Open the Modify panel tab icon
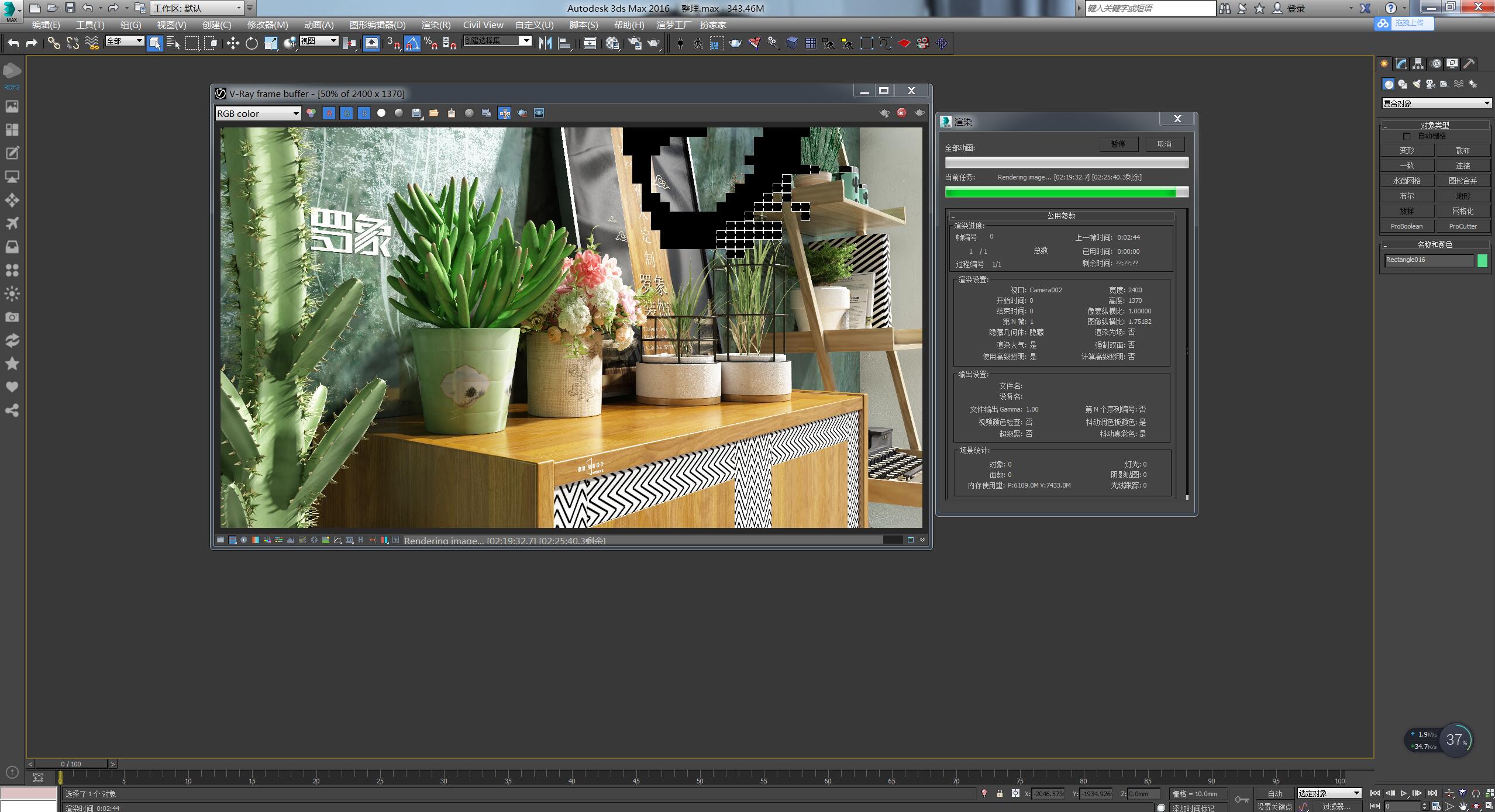Image resolution: width=1495 pixels, height=812 pixels. click(1401, 64)
